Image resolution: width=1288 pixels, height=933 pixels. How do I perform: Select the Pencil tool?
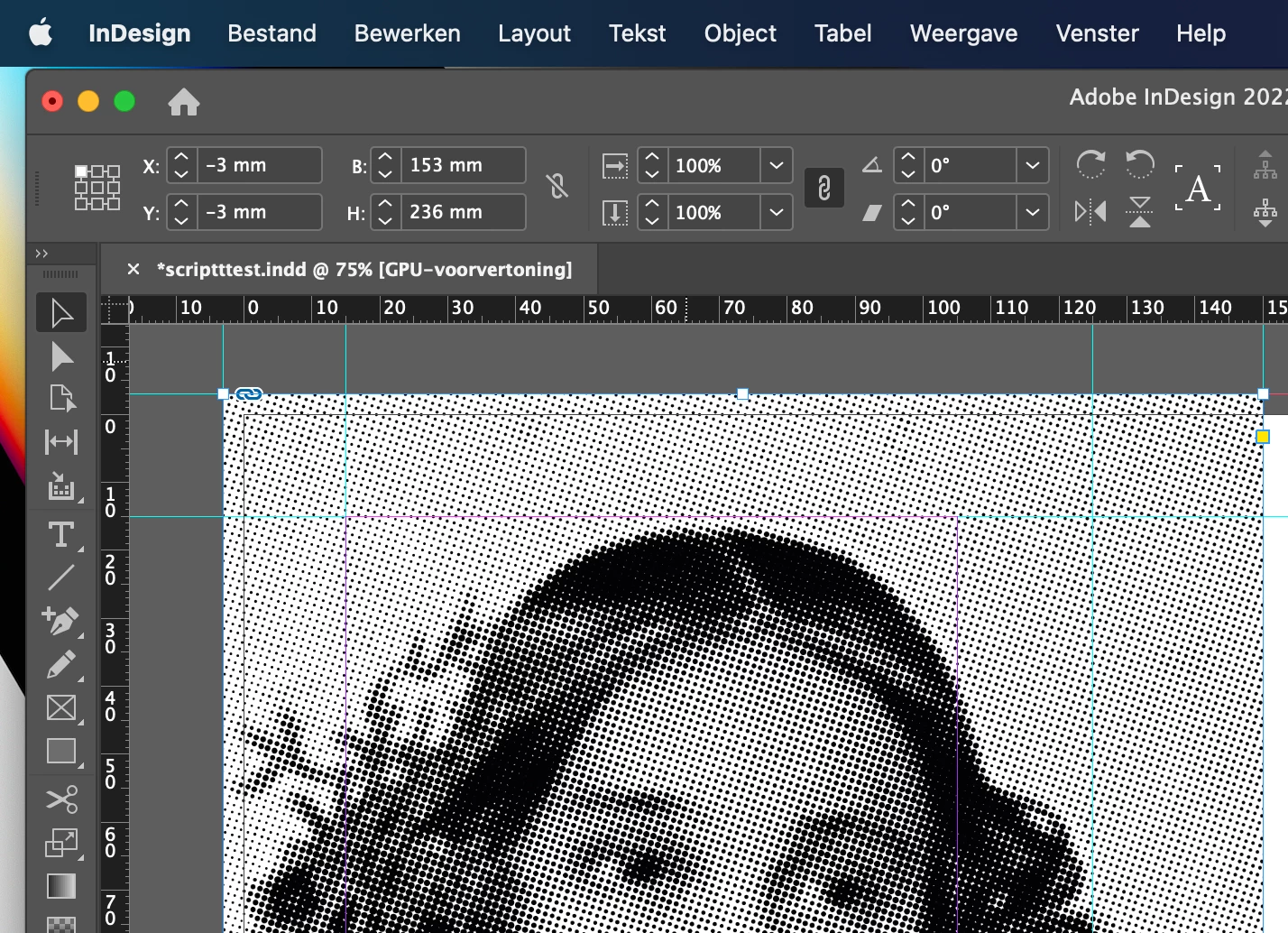(61, 665)
